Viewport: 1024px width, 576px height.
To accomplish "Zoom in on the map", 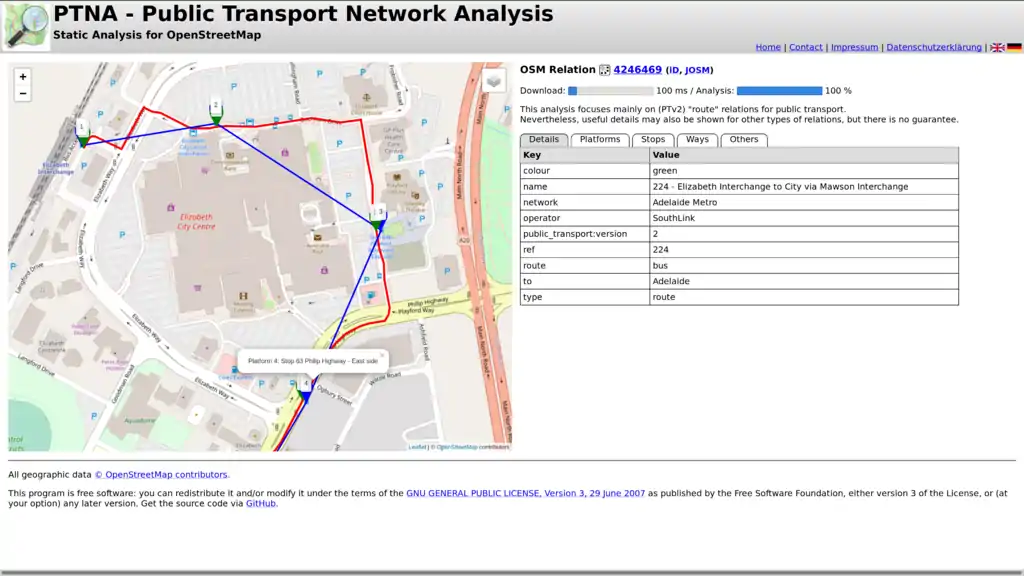I will (23, 77).
